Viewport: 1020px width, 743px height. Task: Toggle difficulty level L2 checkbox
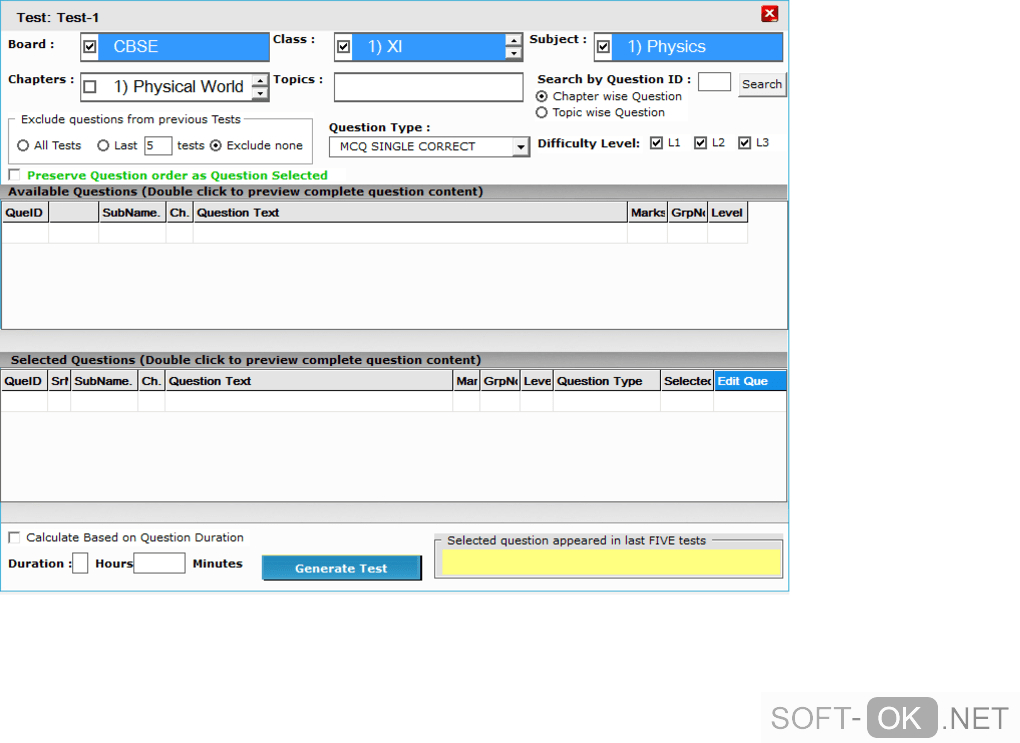pos(701,143)
